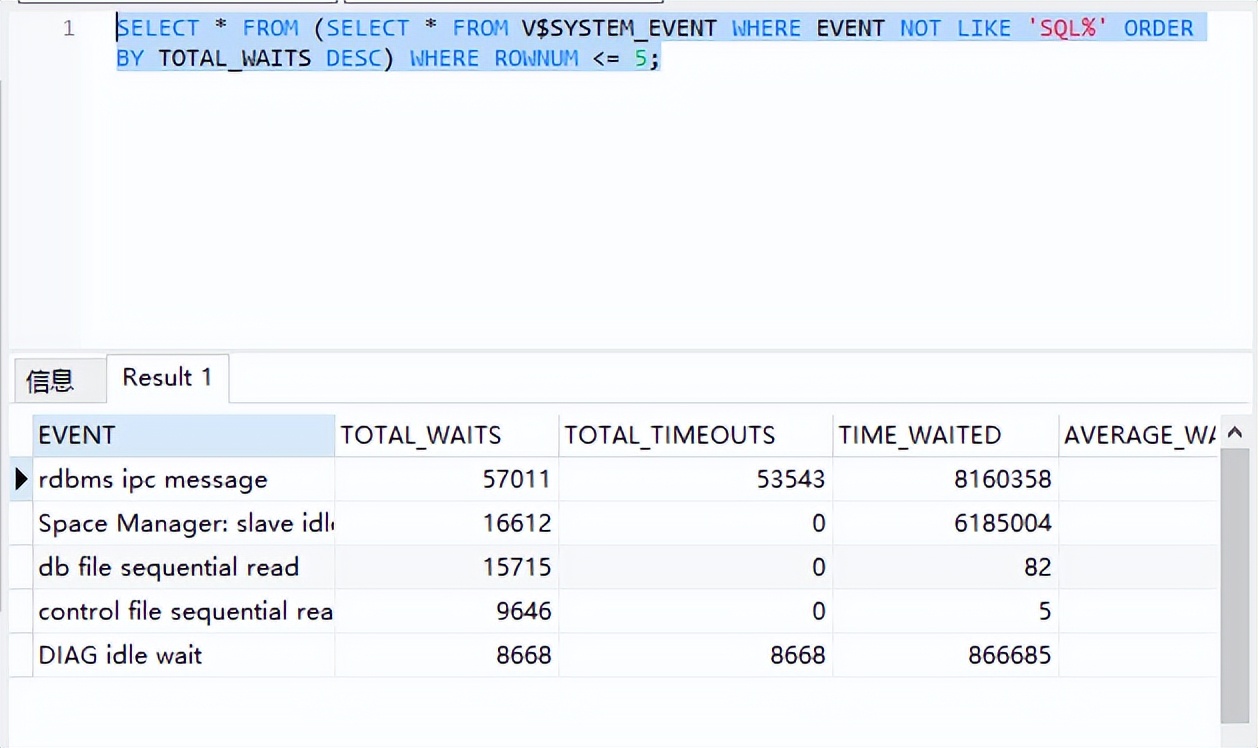Screen dimensions: 1258x748
Task: Select the 'rdbms ipc message' cell
Action: point(184,479)
